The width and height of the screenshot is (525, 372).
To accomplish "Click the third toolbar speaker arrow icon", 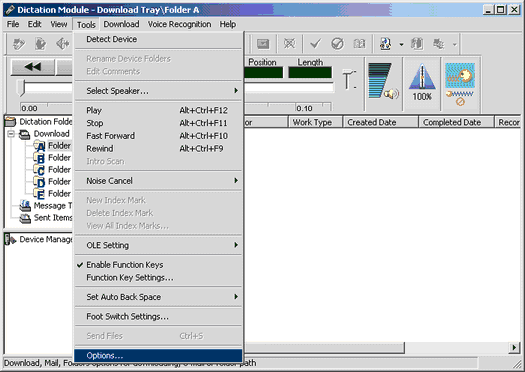I will coord(63,44).
